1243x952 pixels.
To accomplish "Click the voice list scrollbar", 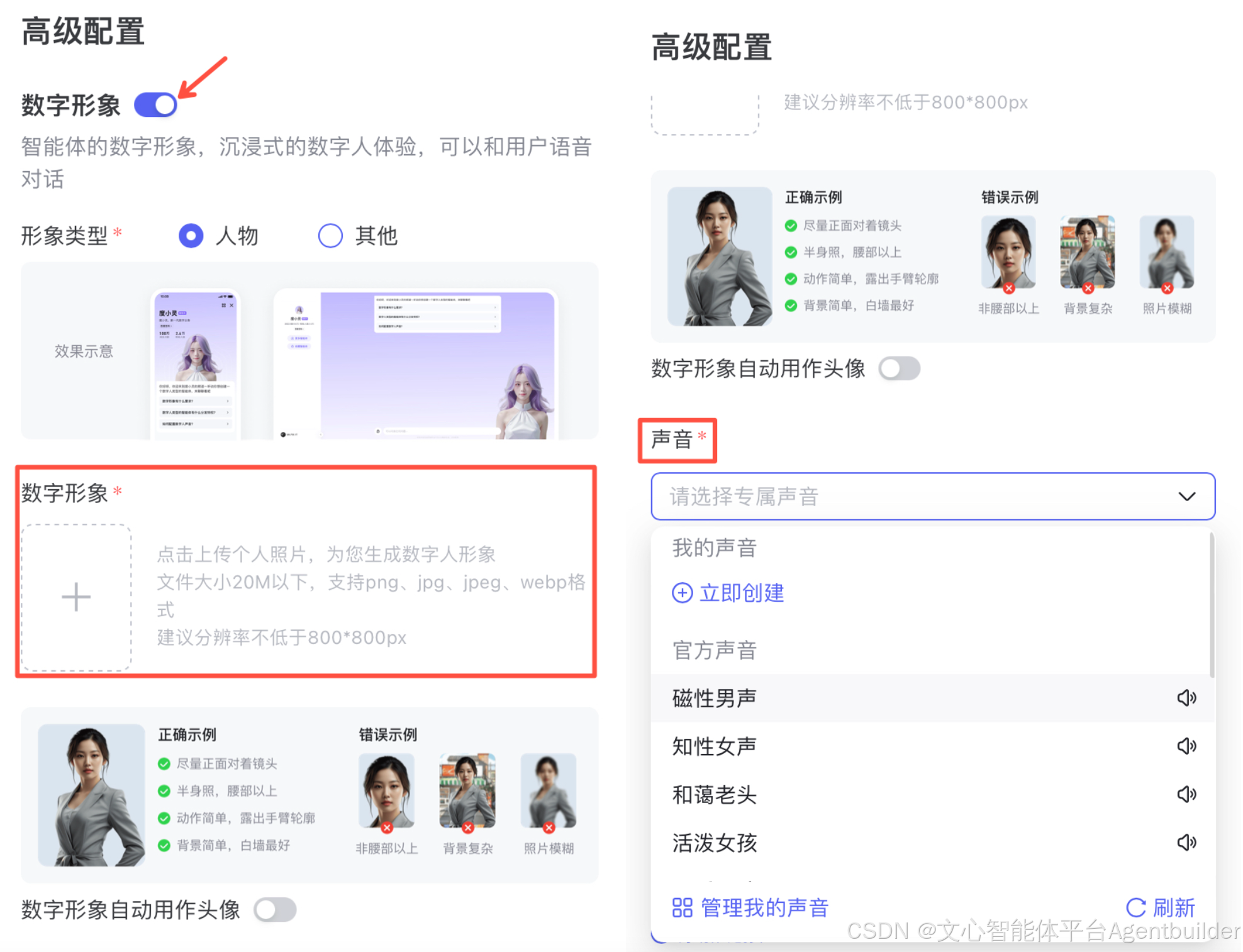I will [1212, 604].
